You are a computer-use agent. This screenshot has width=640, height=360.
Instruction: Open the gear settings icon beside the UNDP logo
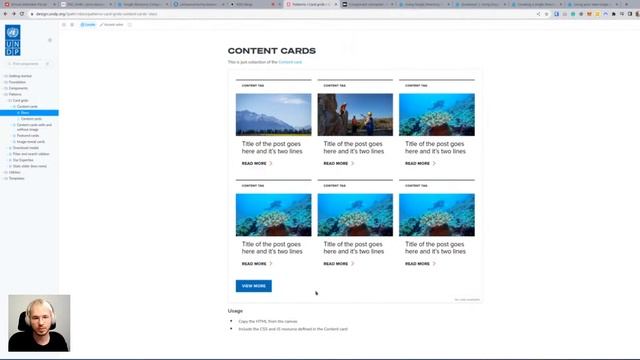(50, 40)
